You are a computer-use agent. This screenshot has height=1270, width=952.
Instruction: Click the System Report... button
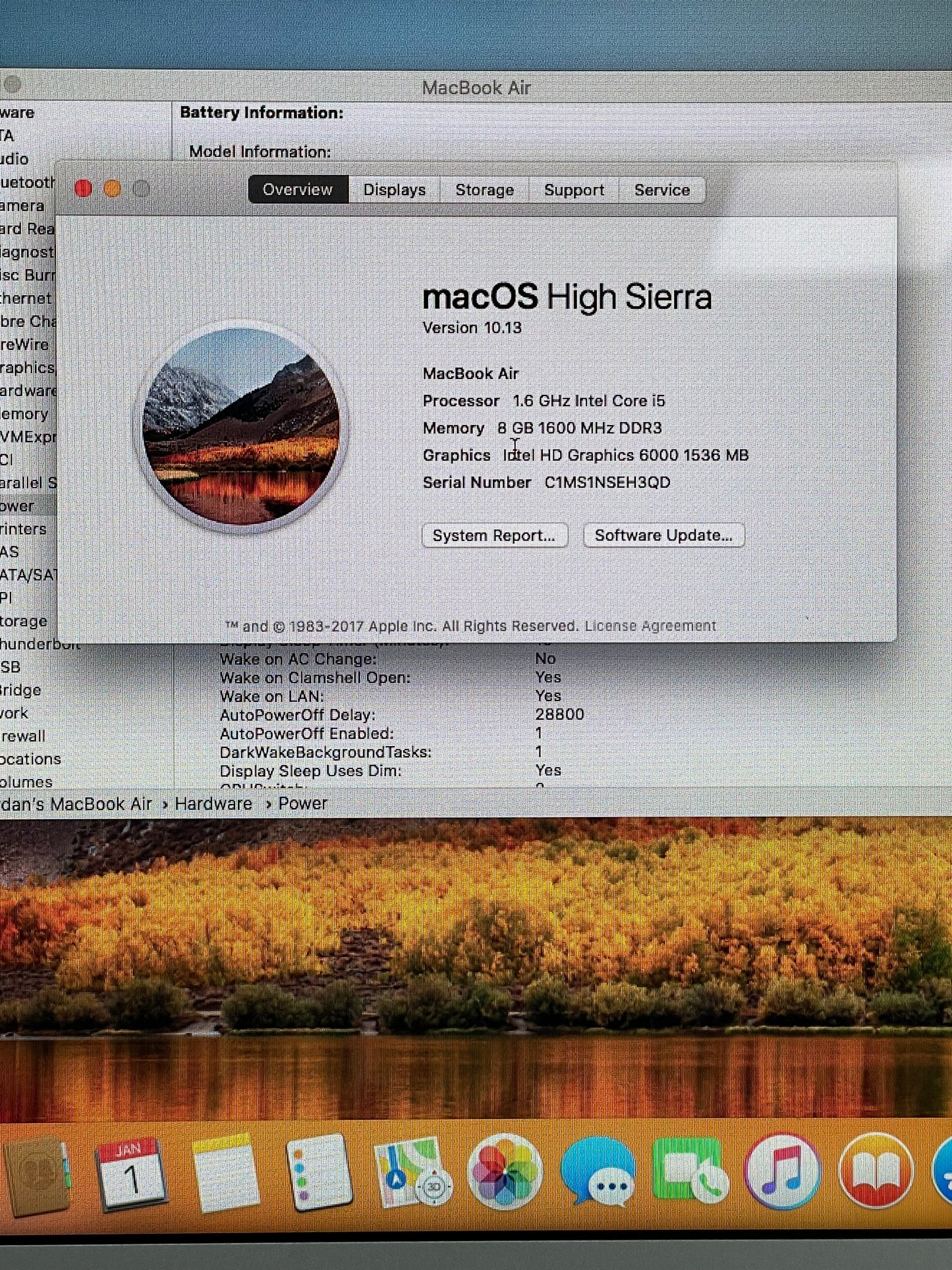pos(494,535)
